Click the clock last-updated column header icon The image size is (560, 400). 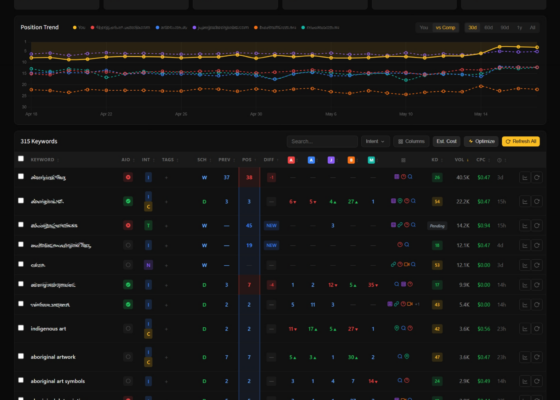click(x=499, y=160)
